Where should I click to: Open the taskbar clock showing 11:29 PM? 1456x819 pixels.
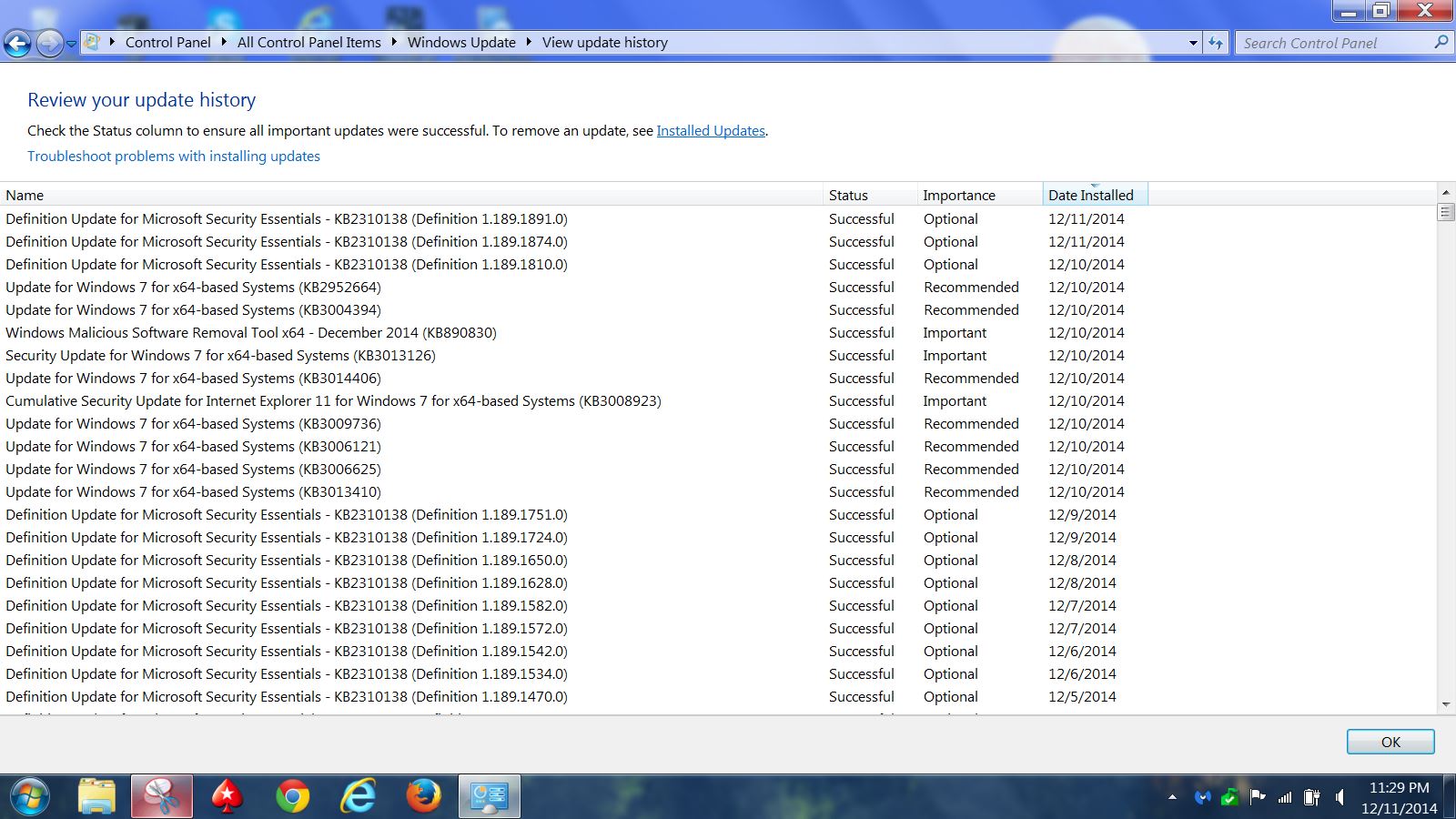pos(1400,797)
